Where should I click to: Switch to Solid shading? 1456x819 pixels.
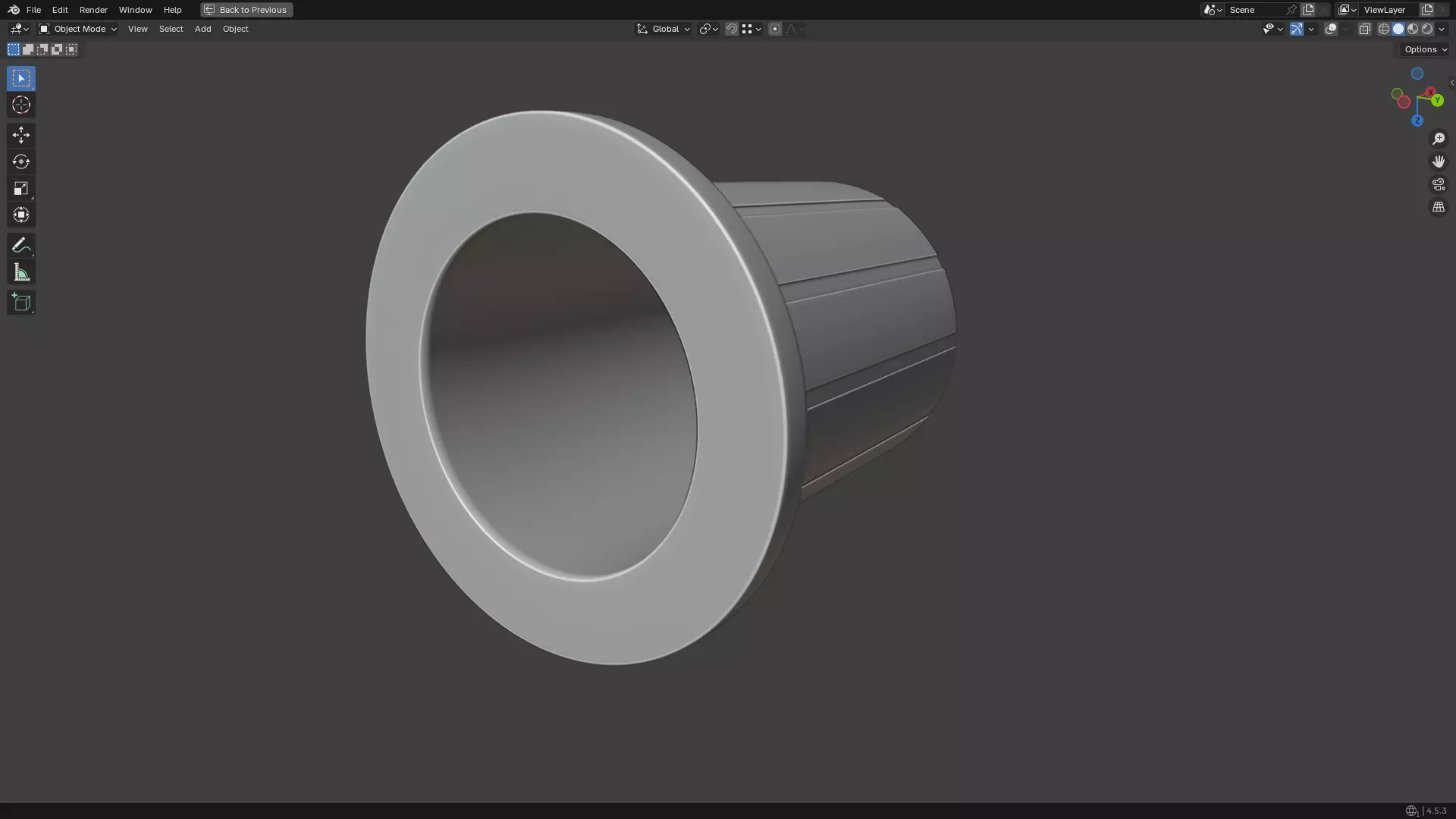(x=1398, y=29)
